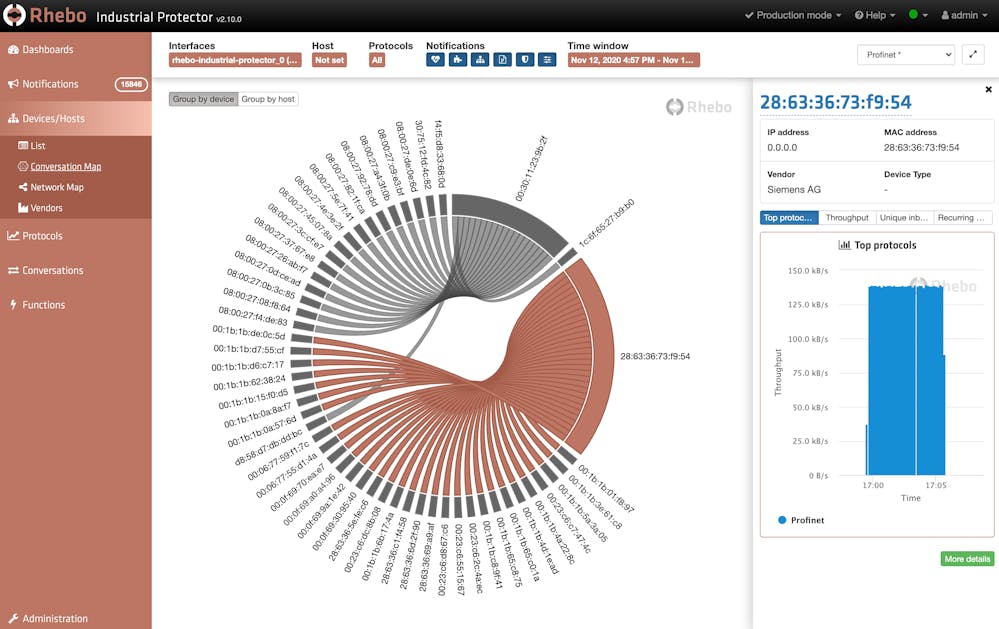This screenshot has width=999, height=629.
Task: Toggle the heart notification filter icon
Action: 436,60
